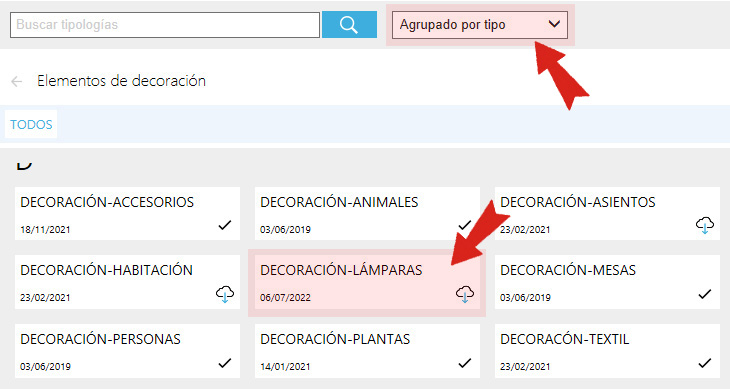Open the DECORACIÓN-LÁMPARAS category tile
Screen dimensions: 730x389
click(x=367, y=283)
